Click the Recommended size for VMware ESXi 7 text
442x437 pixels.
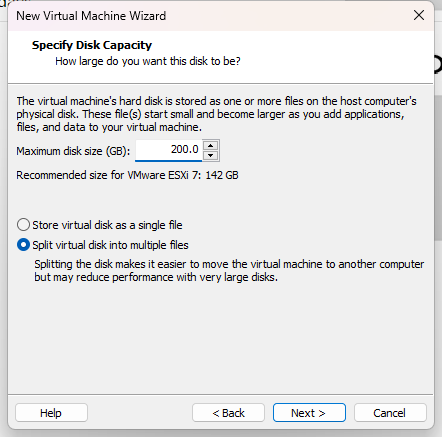click(127, 175)
